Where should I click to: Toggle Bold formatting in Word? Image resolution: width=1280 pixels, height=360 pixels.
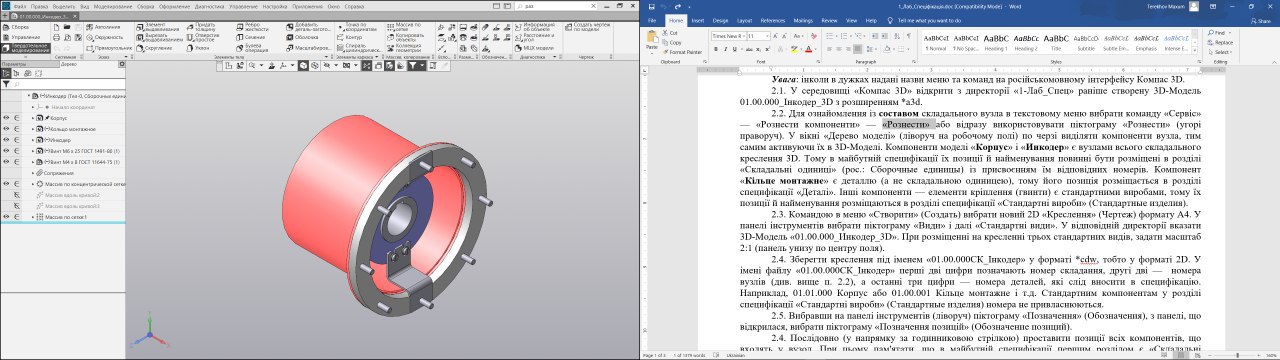pyautogui.click(x=716, y=49)
